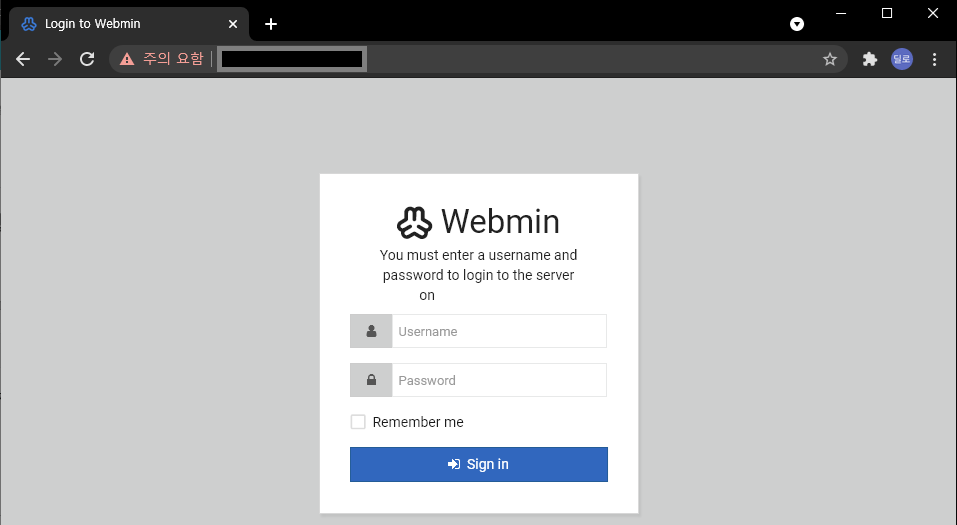The height and width of the screenshot is (525, 957).
Task: Click the user icon beside Username
Action: tap(371, 331)
